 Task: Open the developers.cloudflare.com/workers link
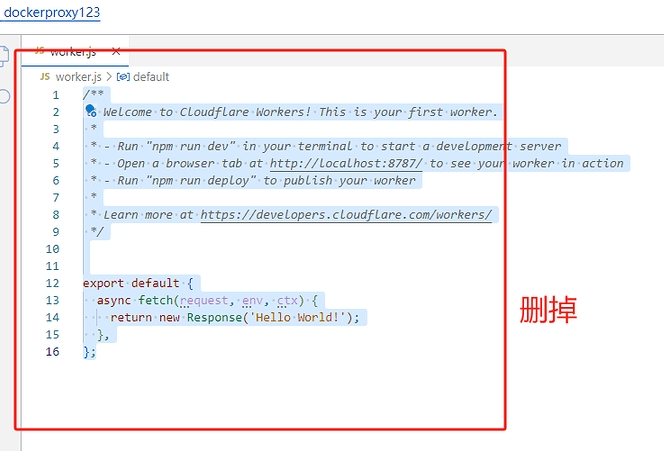click(x=346, y=215)
